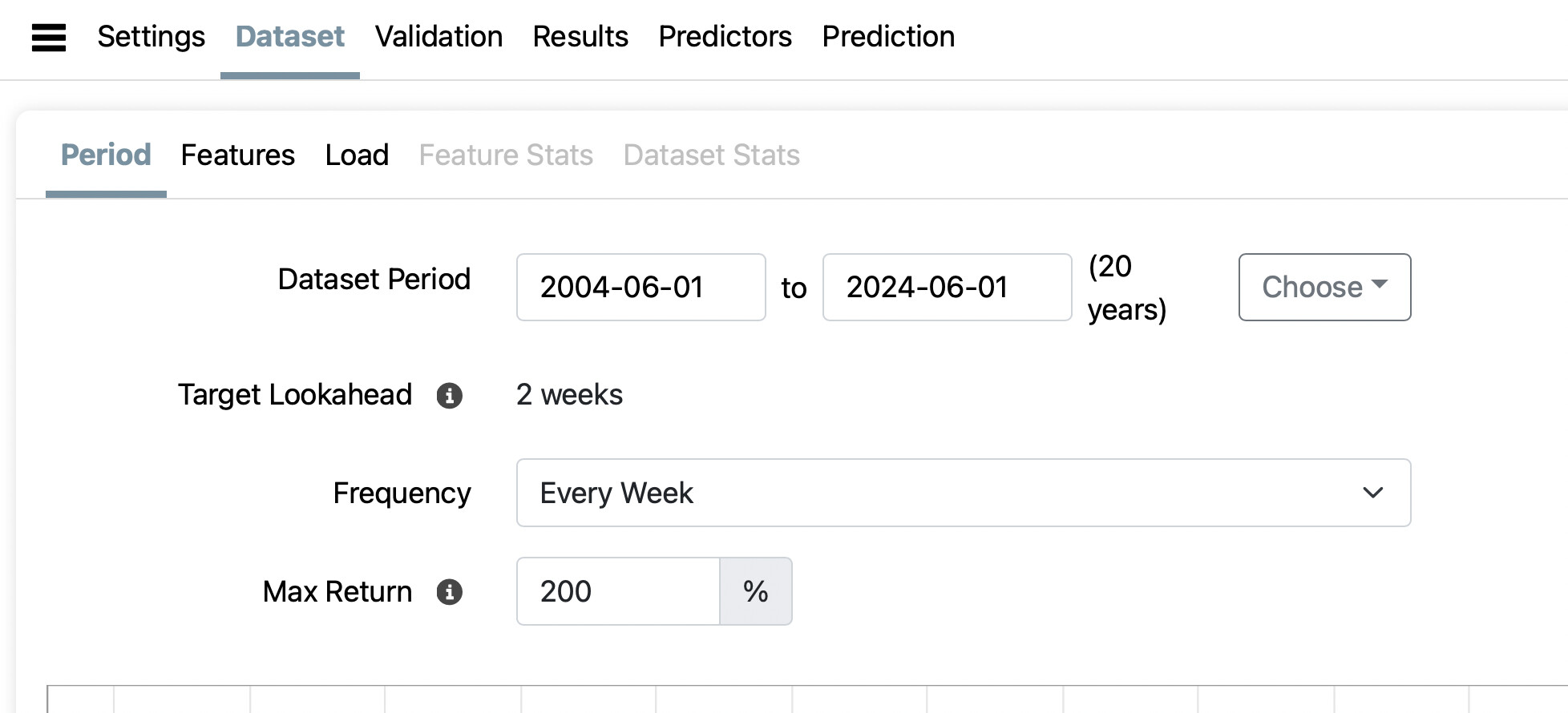Click the start date field 2004-06-01
Image resolution: width=1568 pixels, height=713 pixels.
[x=641, y=288]
